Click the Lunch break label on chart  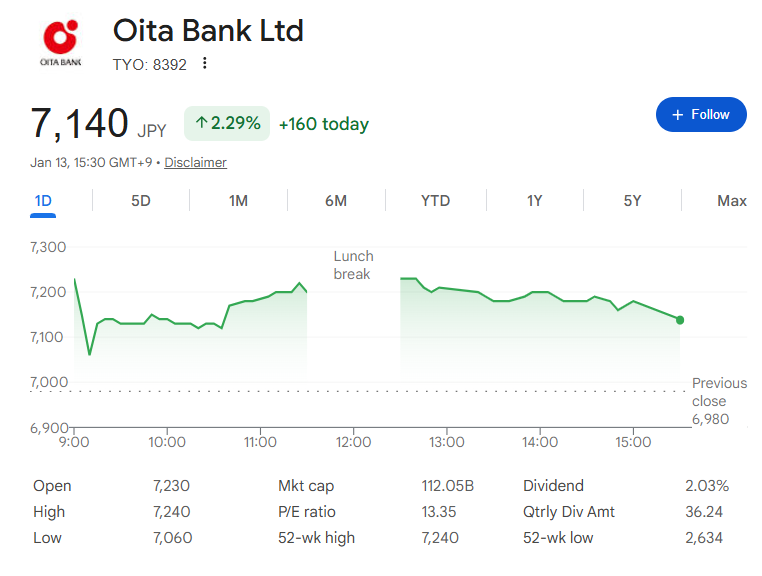(352, 265)
